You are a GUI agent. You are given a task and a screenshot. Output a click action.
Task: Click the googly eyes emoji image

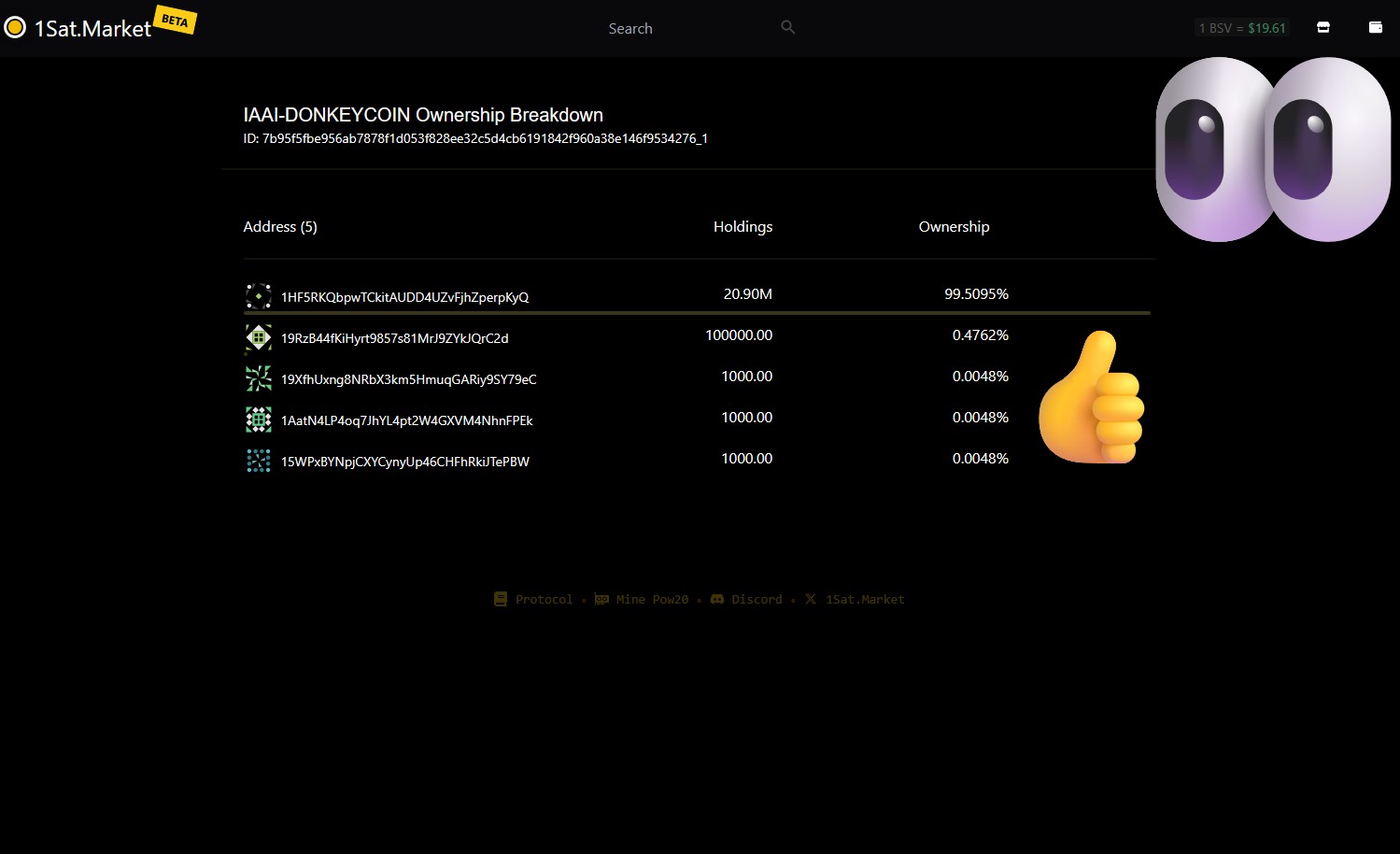[1274, 149]
